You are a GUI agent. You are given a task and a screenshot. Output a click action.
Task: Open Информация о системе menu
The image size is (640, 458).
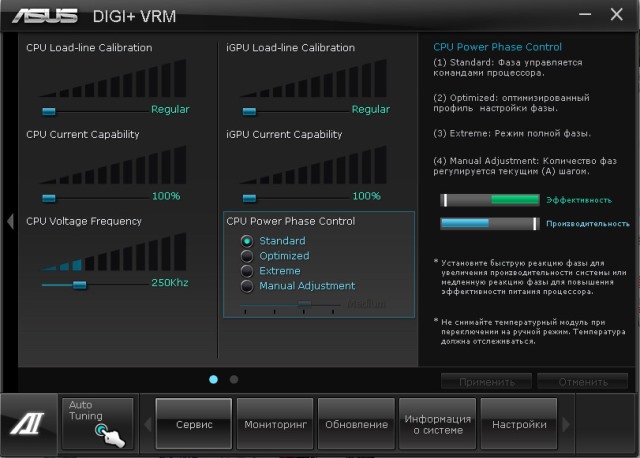pyautogui.click(x=438, y=424)
